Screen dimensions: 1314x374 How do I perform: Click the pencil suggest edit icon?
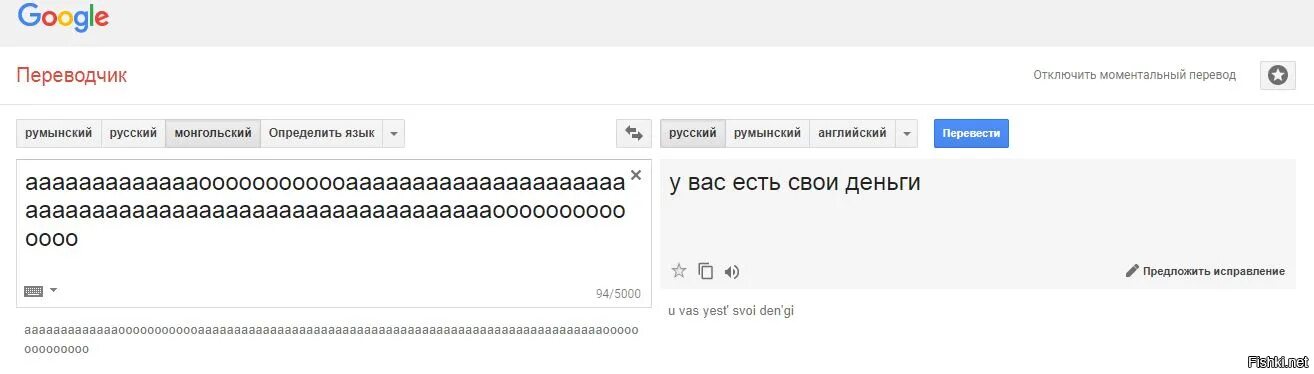[1132, 271]
